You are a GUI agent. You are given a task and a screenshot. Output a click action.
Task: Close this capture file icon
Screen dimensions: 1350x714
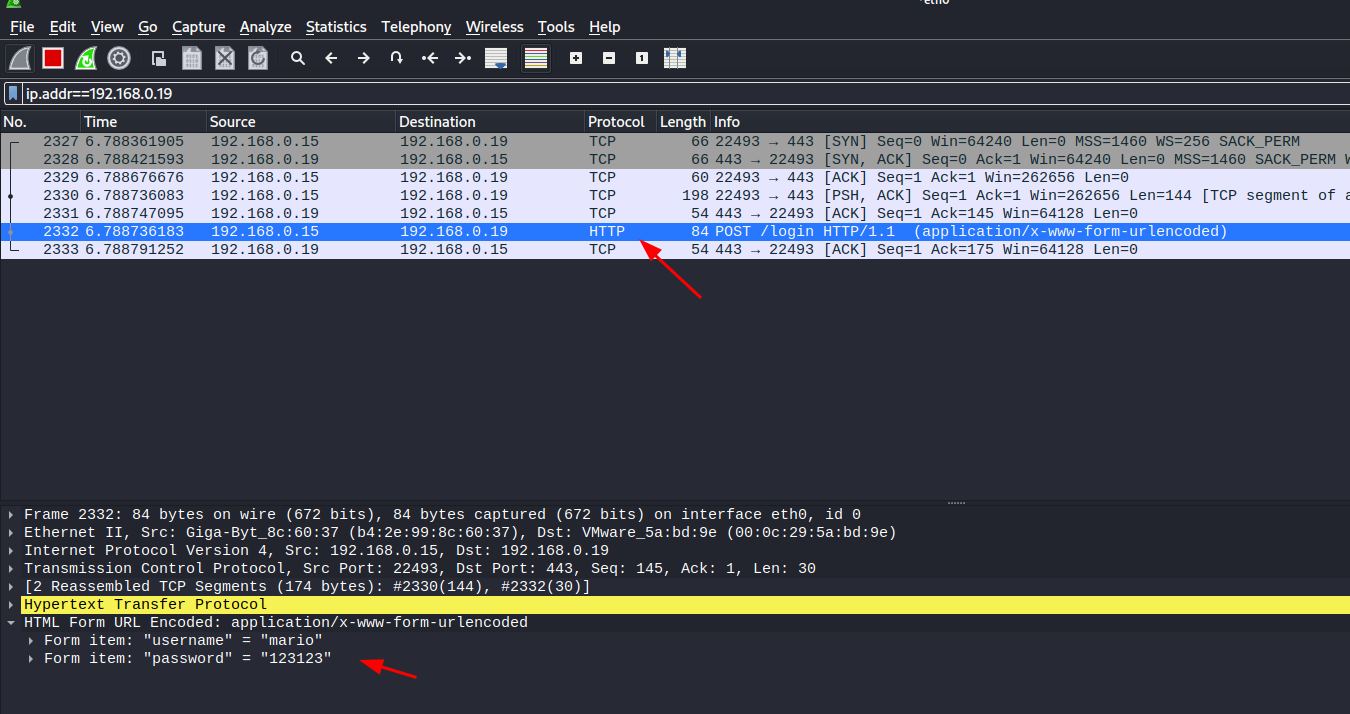(x=225, y=58)
